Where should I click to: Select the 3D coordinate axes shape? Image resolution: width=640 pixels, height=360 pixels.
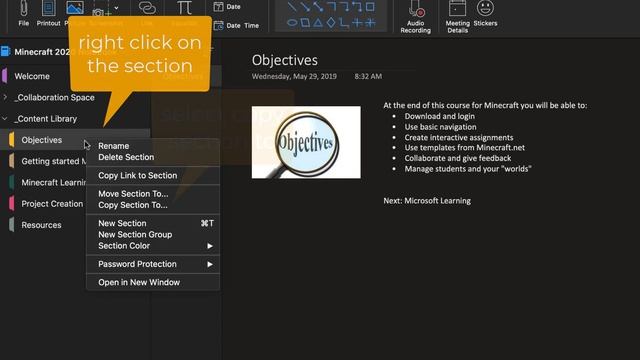370,23
